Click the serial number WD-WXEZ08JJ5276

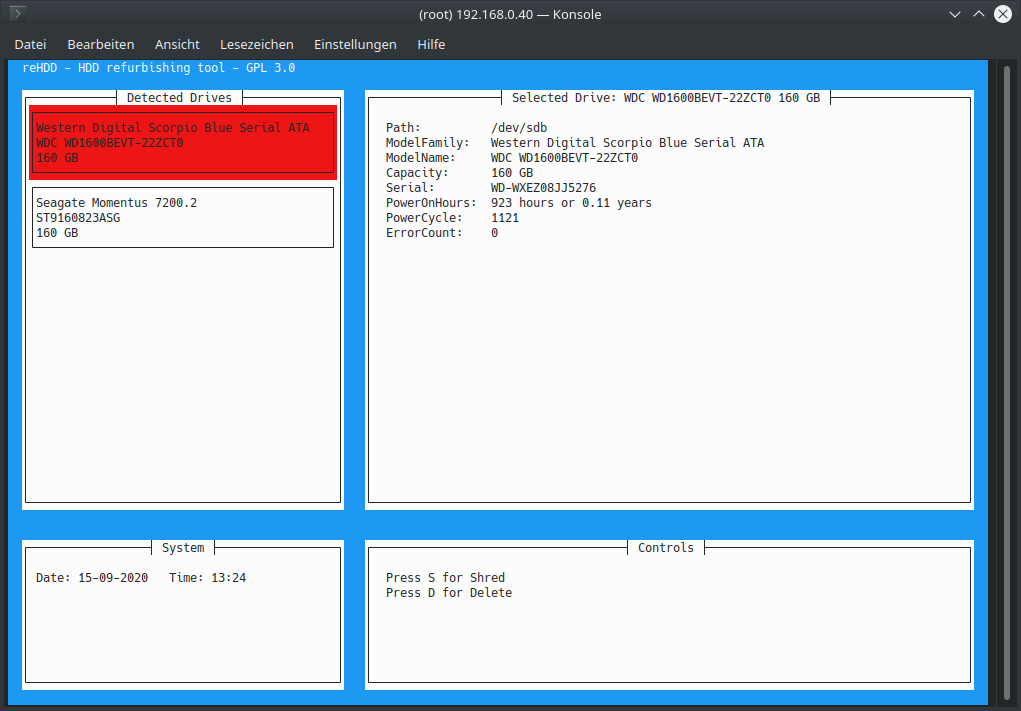[543, 188]
